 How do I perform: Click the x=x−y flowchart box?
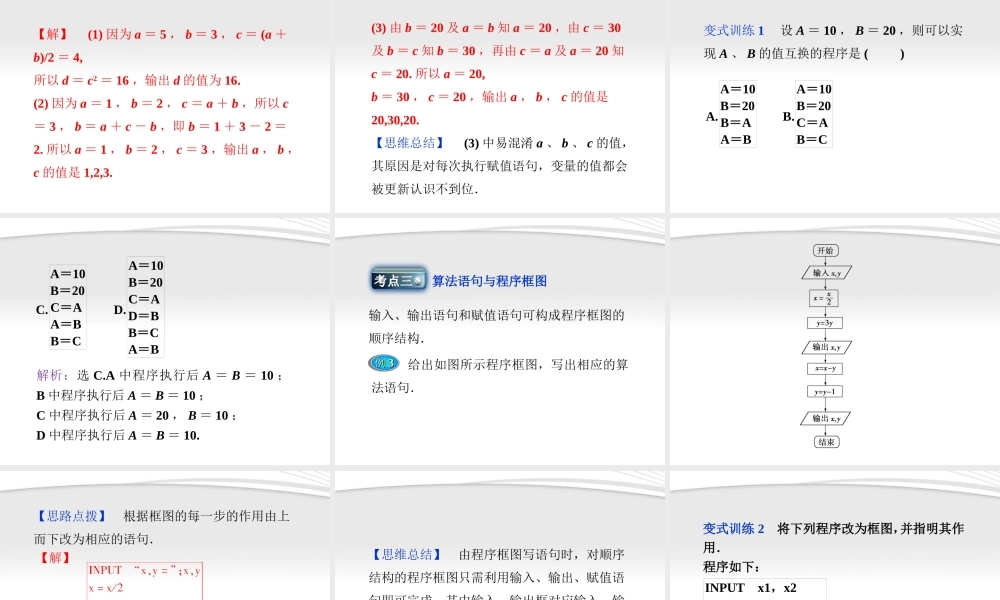coord(825,369)
